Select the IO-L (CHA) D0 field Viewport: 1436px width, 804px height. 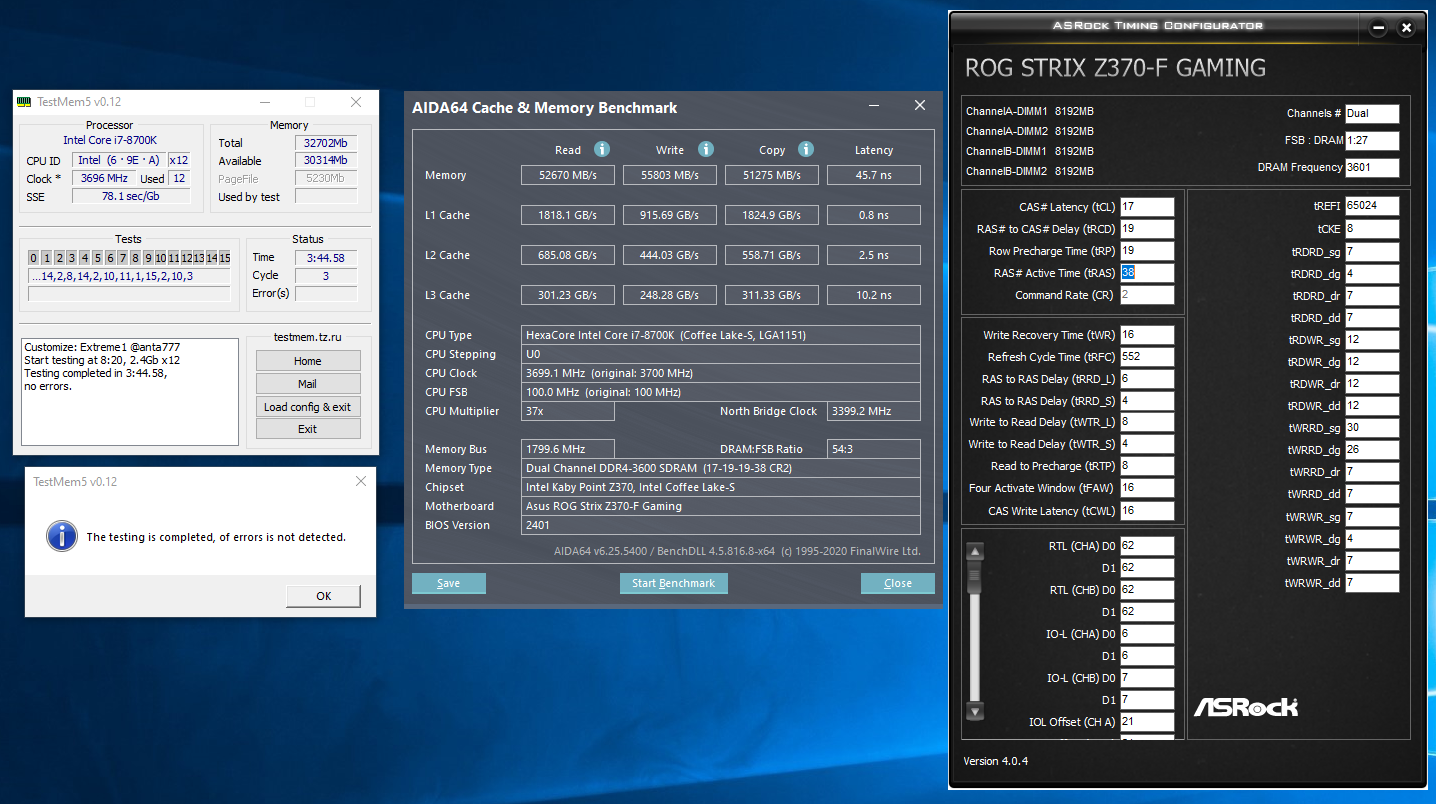[1147, 634]
